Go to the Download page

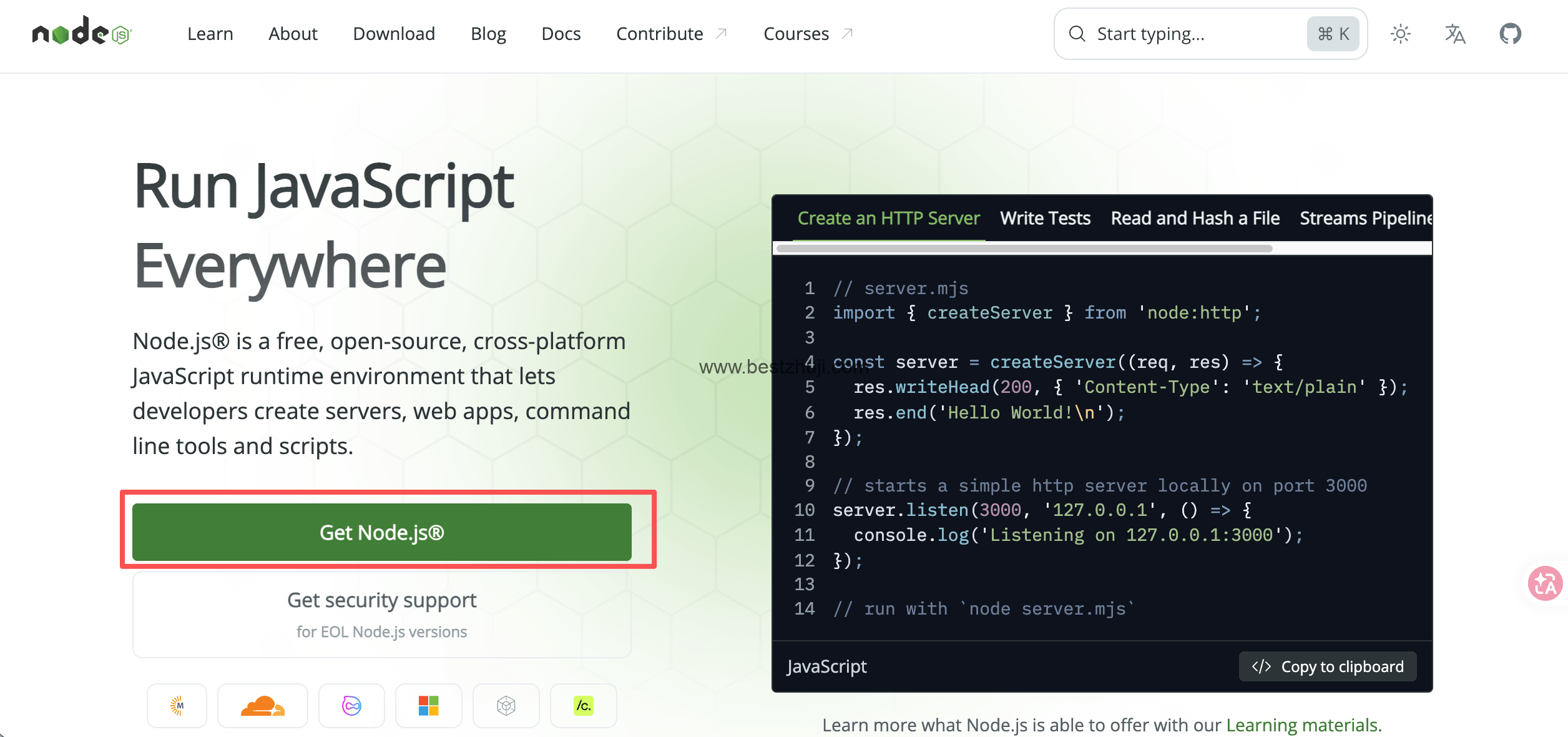394,34
